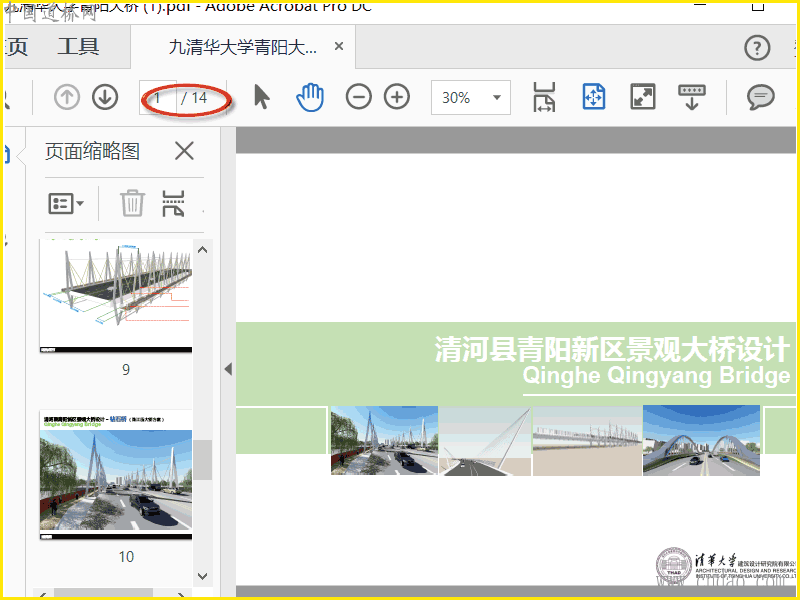
Task: Click thumbnail scrollbar up arrow
Action: [x=203, y=250]
